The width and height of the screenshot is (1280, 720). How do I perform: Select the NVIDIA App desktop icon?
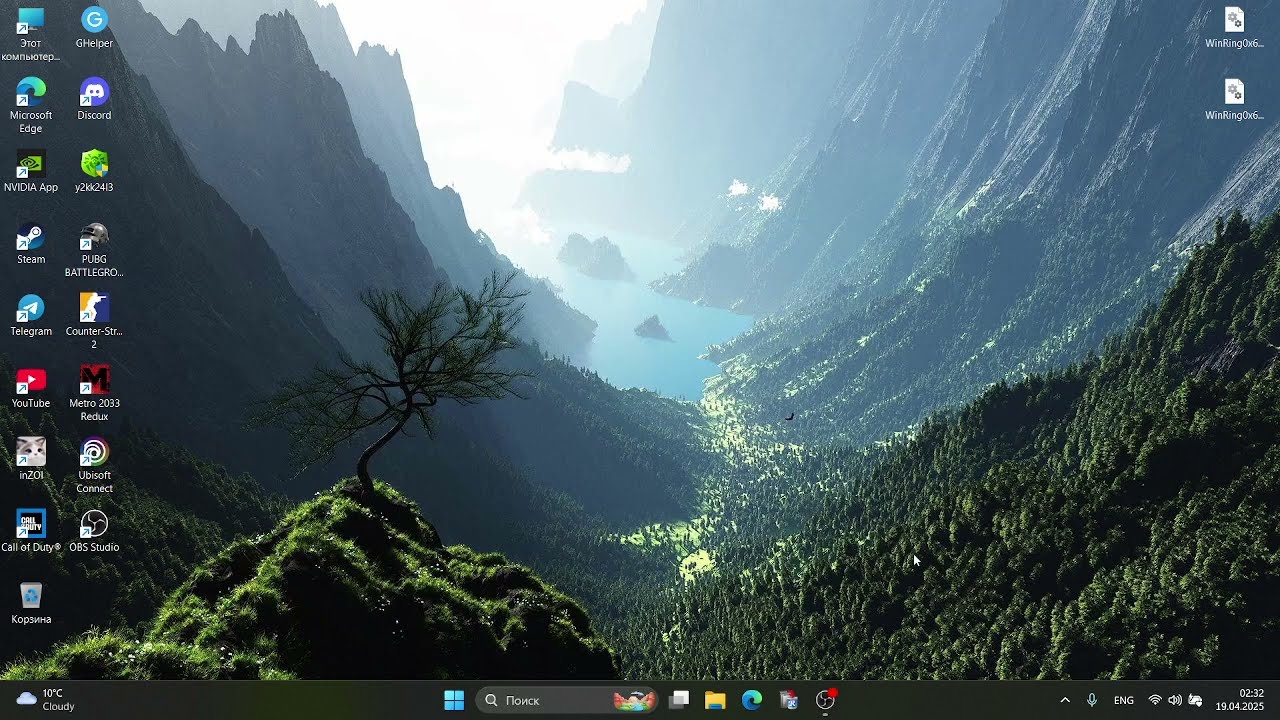[31, 171]
